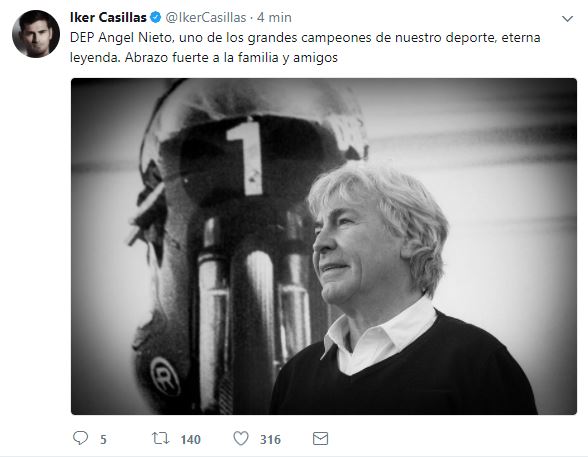This screenshot has height=457, width=588.
Task: Open the tweet permalink via '4 min' timestamp
Action: pyautogui.click(x=274, y=18)
